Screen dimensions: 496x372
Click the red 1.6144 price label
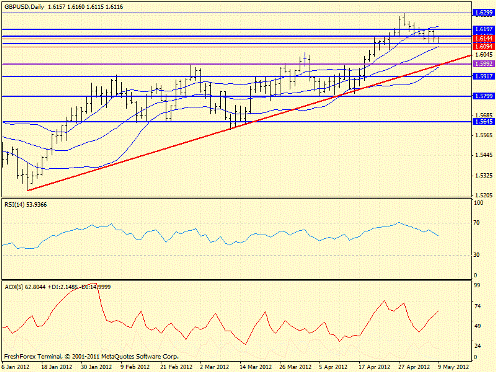483,39
